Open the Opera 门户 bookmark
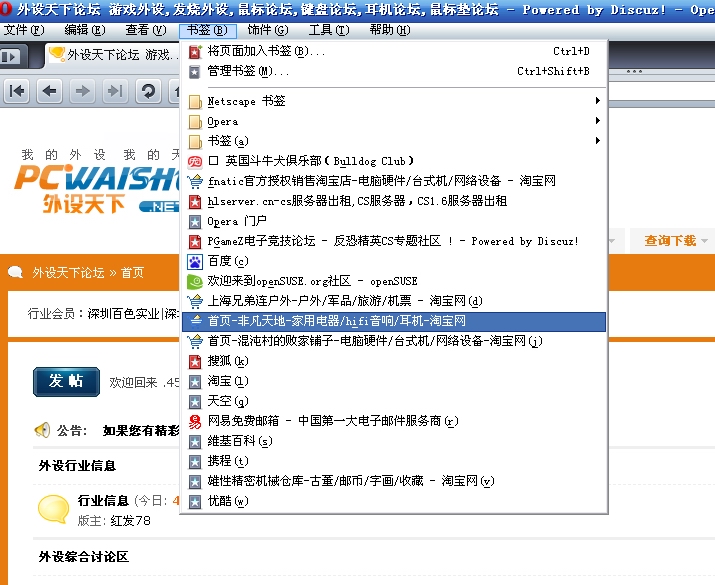 394,222
